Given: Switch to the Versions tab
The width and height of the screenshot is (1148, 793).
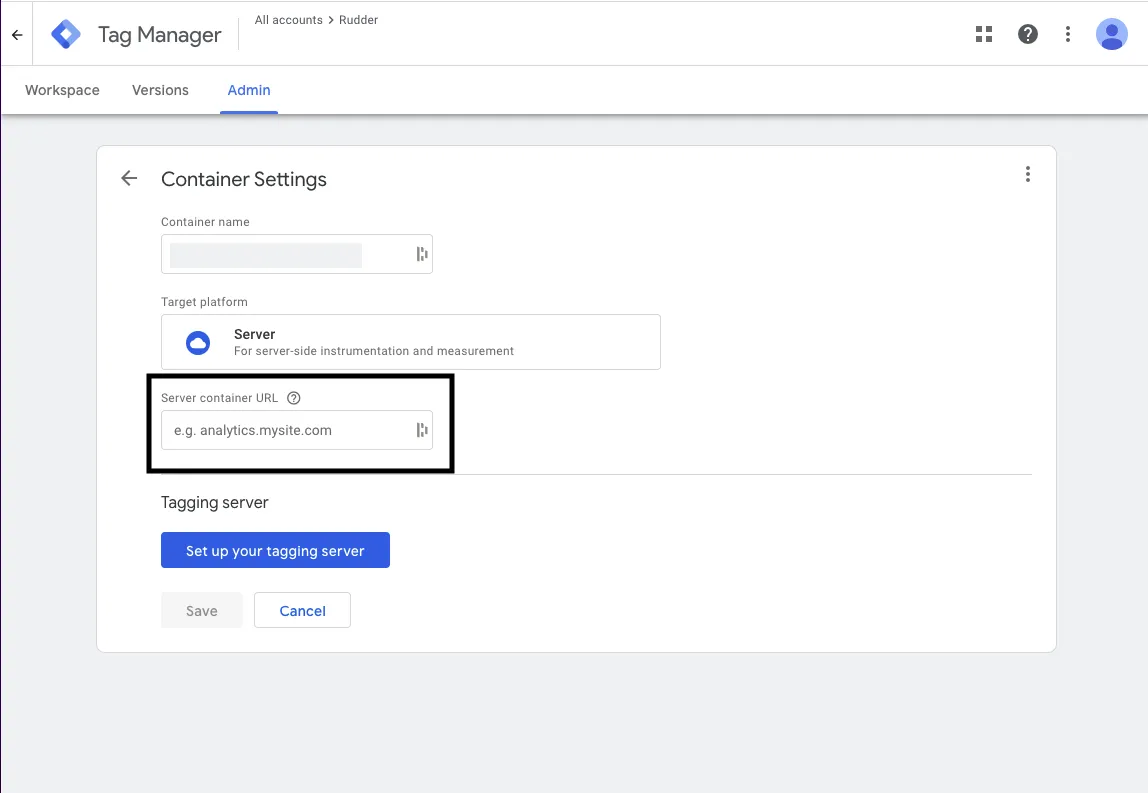Looking at the screenshot, I should coord(160,90).
